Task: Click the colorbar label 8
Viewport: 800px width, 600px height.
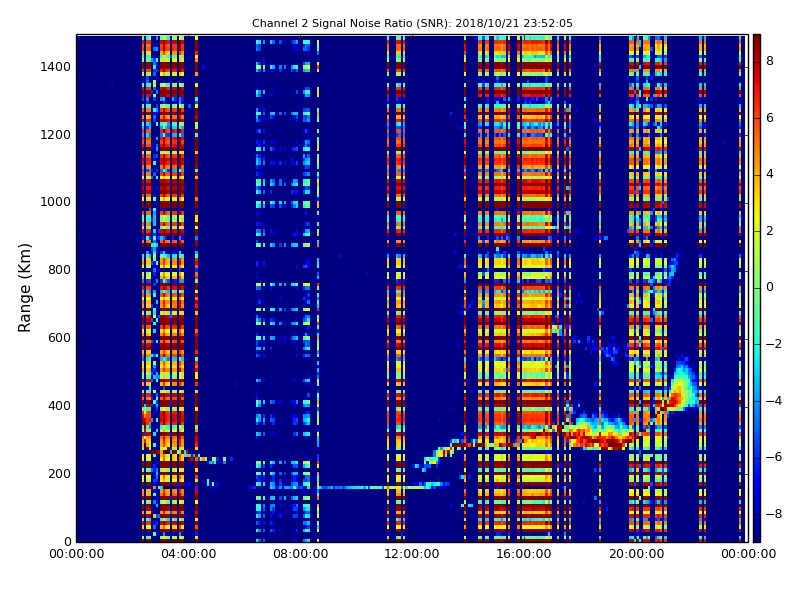Action: tap(770, 61)
